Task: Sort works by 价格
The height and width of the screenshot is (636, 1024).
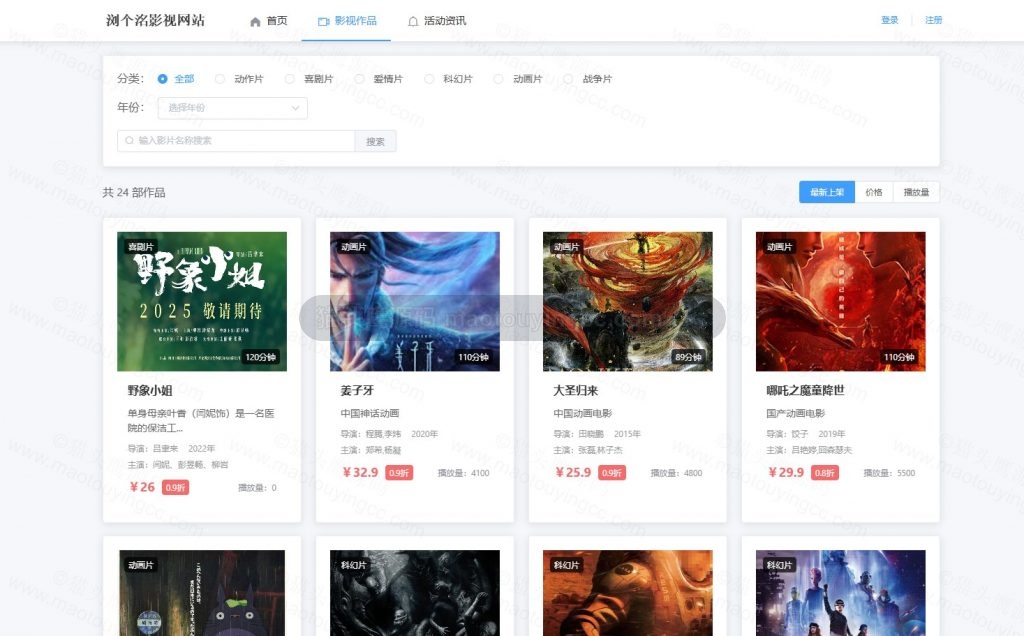Action: click(874, 192)
